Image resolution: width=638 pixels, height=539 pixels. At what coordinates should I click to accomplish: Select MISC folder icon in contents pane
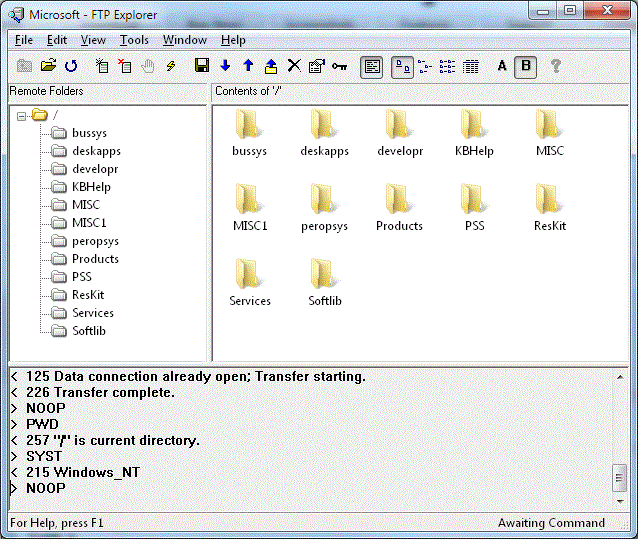point(550,124)
